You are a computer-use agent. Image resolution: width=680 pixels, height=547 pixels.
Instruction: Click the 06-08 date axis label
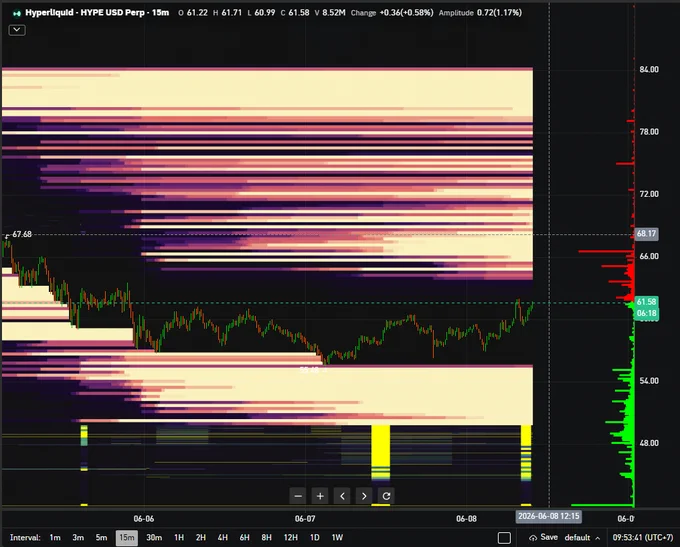click(466, 519)
